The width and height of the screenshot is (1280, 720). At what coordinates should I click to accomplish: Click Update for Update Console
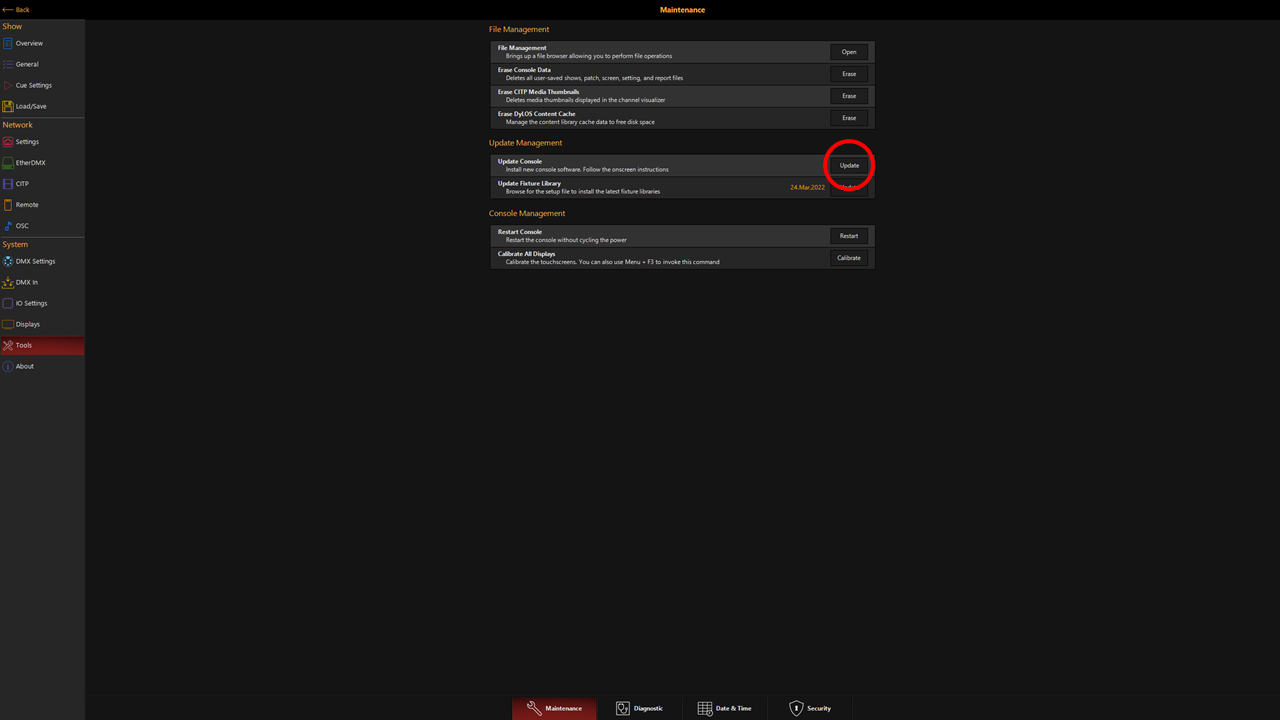[x=849, y=165]
